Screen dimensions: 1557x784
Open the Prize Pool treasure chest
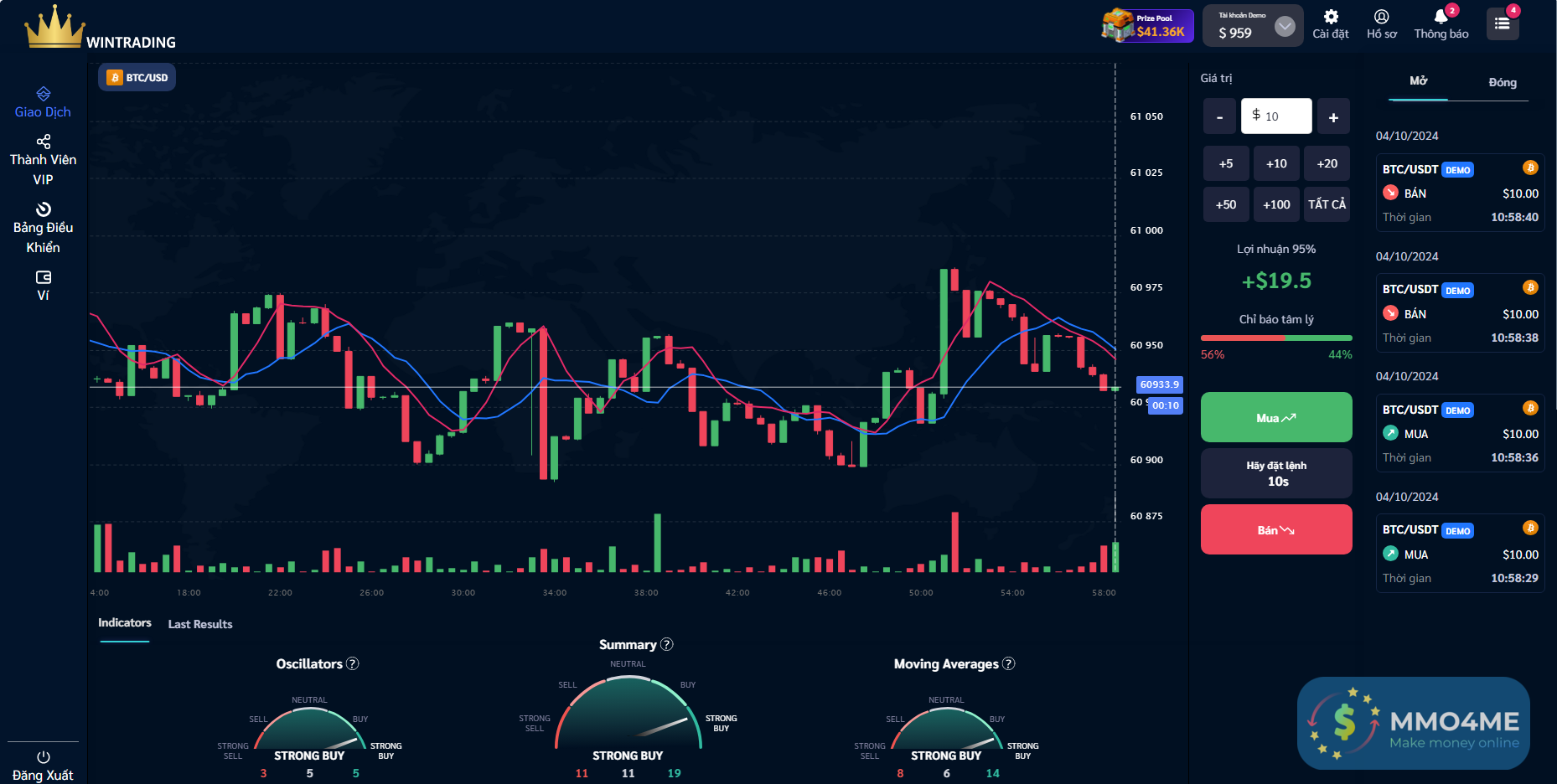1118,25
